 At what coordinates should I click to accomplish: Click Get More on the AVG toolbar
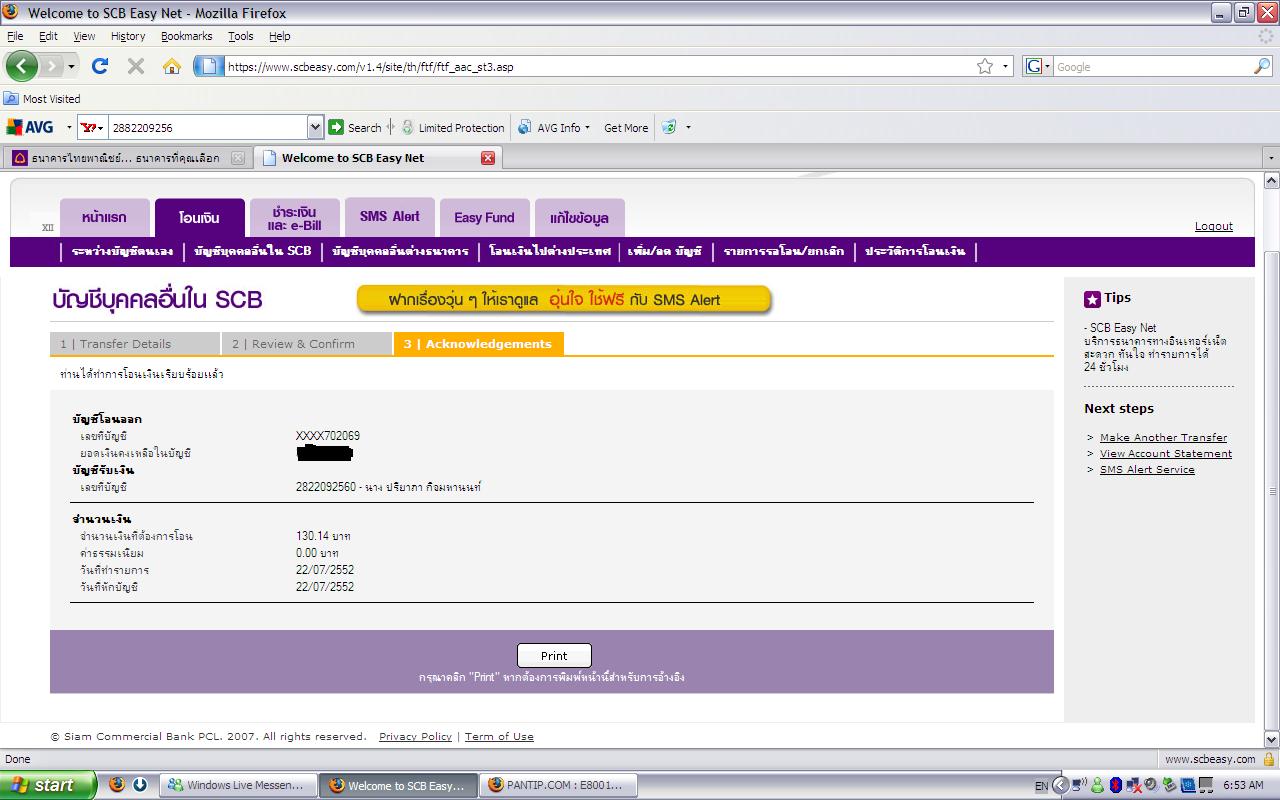(x=626, y=128)
